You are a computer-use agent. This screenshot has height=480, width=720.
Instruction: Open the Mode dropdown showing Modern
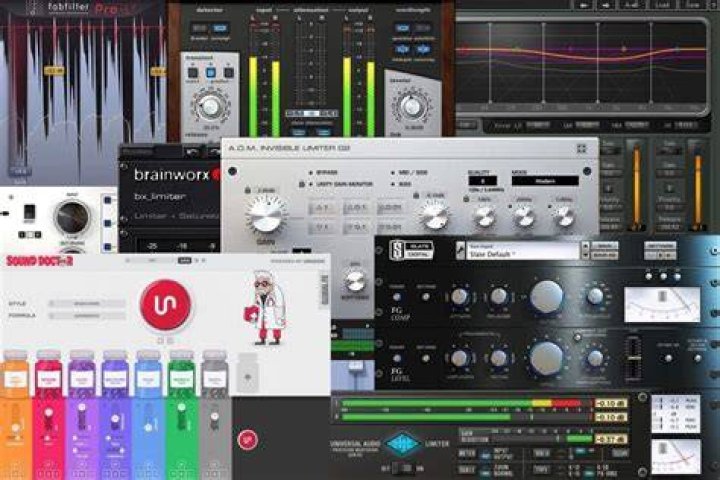545,181
